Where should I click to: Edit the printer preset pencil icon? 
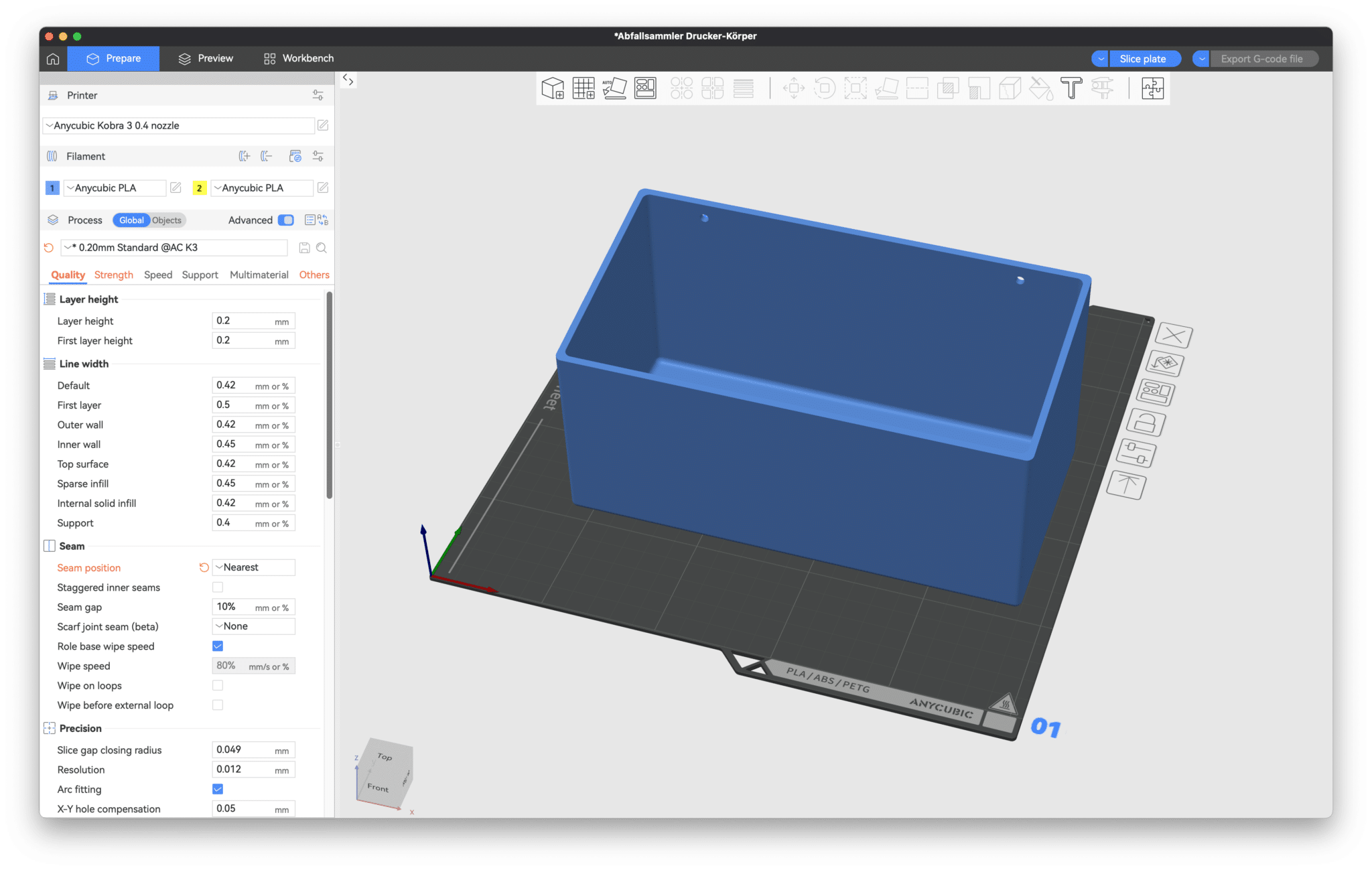pos(323,125)
